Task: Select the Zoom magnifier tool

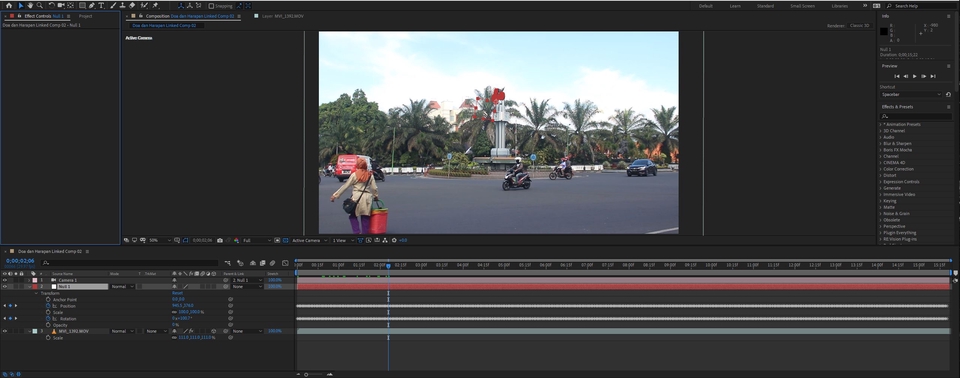Action: (x=40, y=6)
